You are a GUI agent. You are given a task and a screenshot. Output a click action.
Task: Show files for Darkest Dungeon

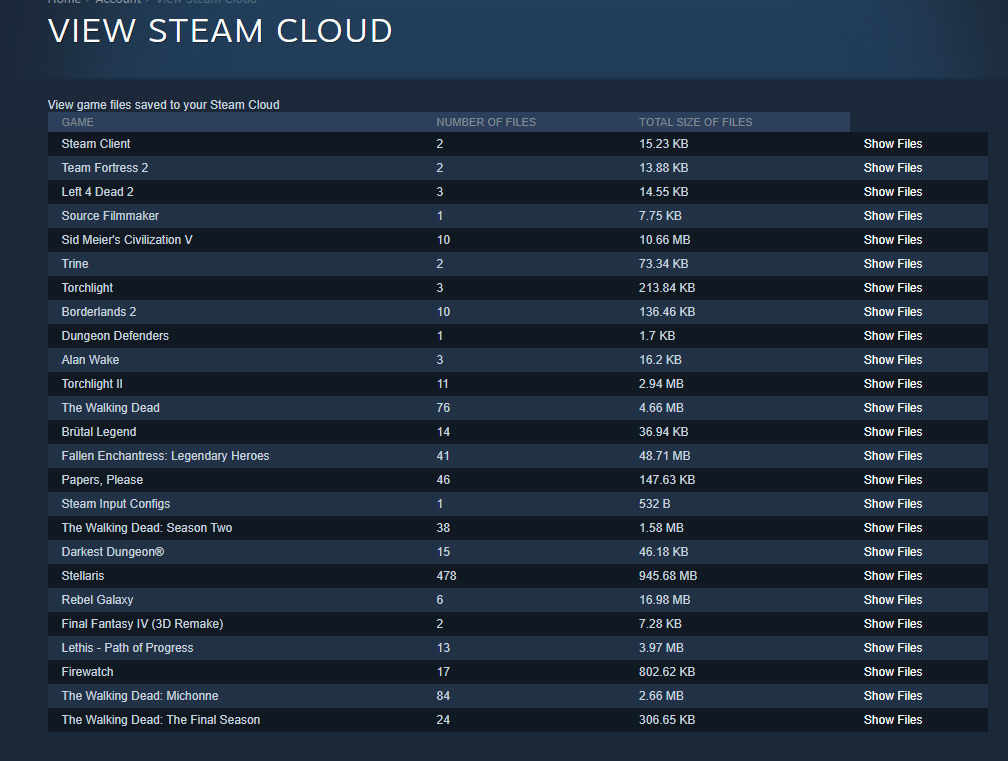(892, 551)
